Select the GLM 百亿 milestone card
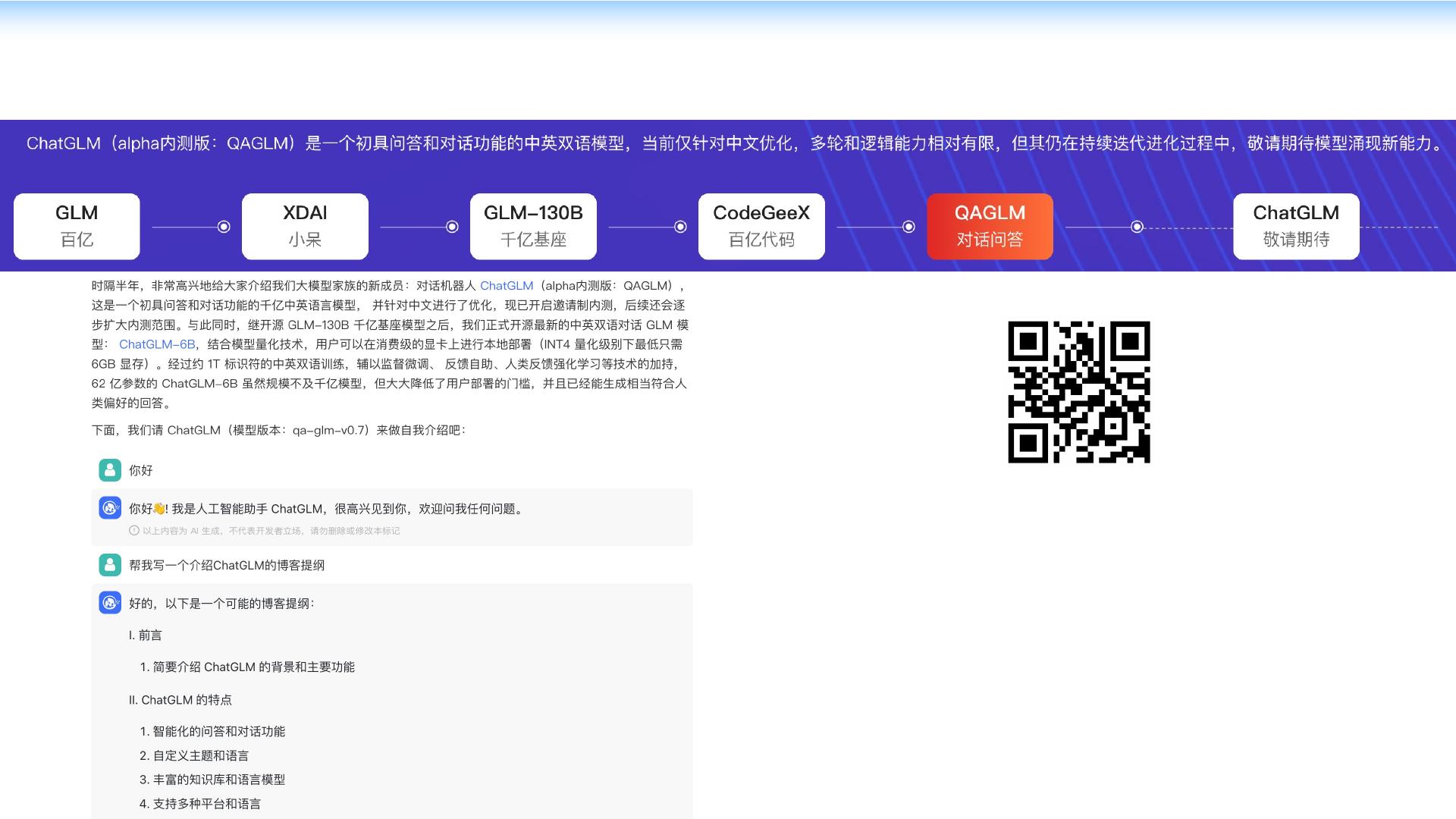Screen dimensions: 1456x819 (x=77, y=226)
